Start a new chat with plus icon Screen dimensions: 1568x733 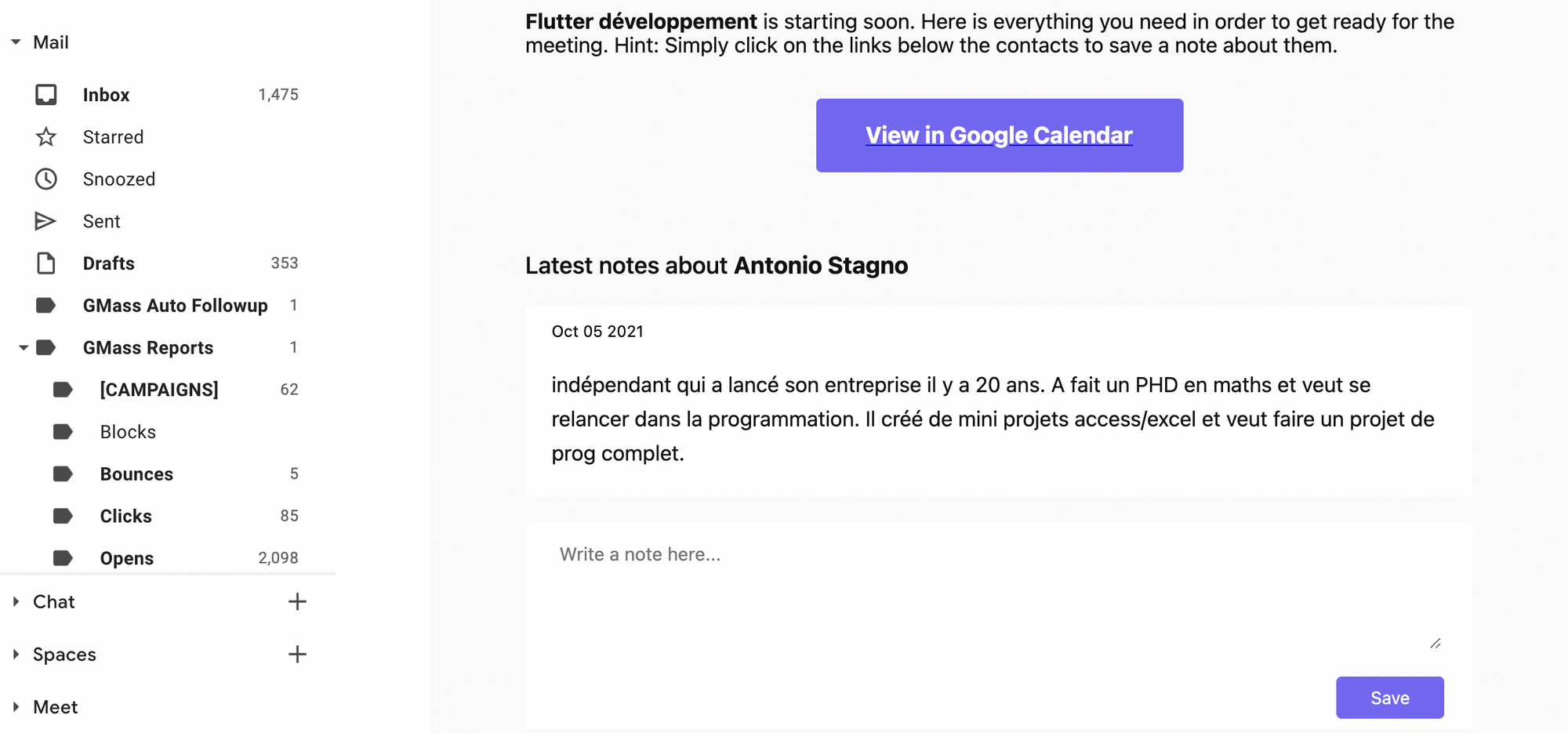point(297,602)
